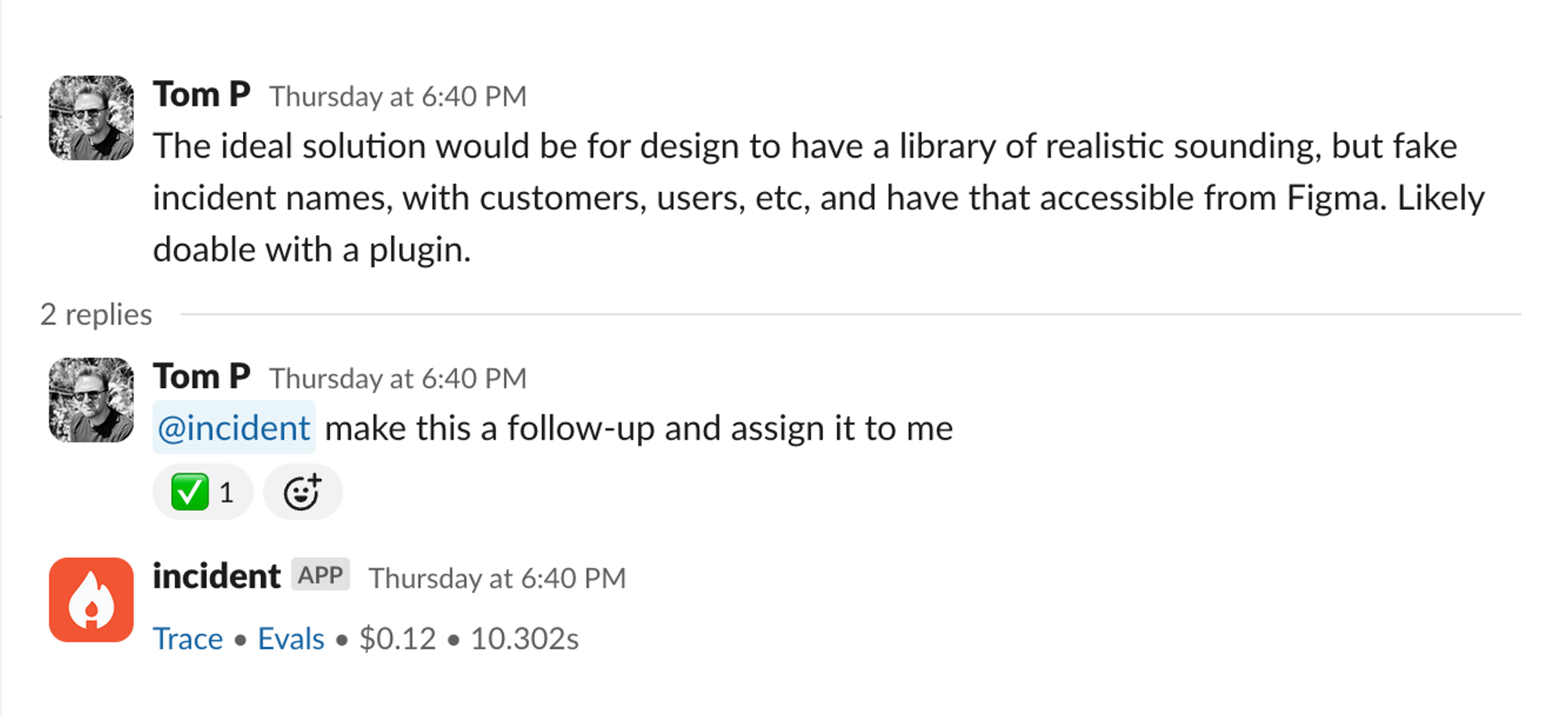Click Tom P's avatar on the top message
The height and width of the screenshot is (717, 1568).
(91, 118)
